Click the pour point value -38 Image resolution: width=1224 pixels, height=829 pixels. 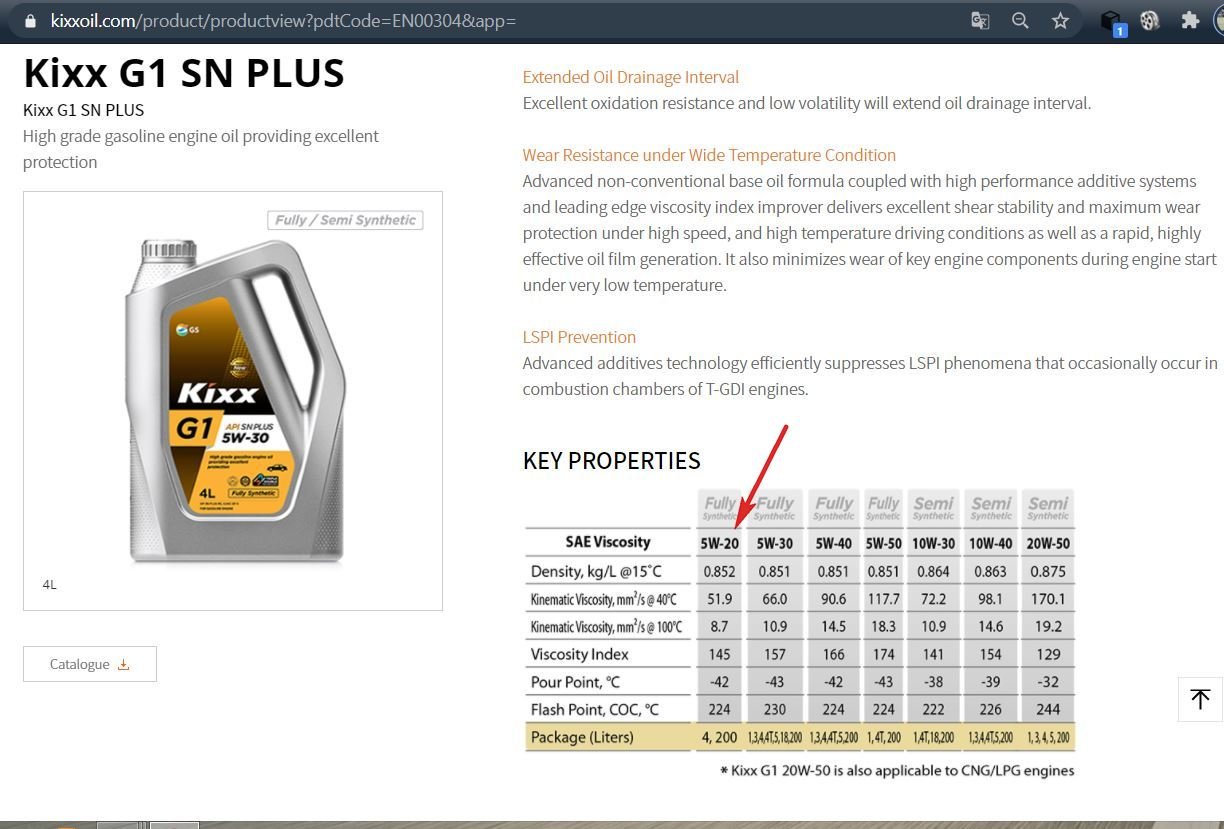tap(933, 682)
